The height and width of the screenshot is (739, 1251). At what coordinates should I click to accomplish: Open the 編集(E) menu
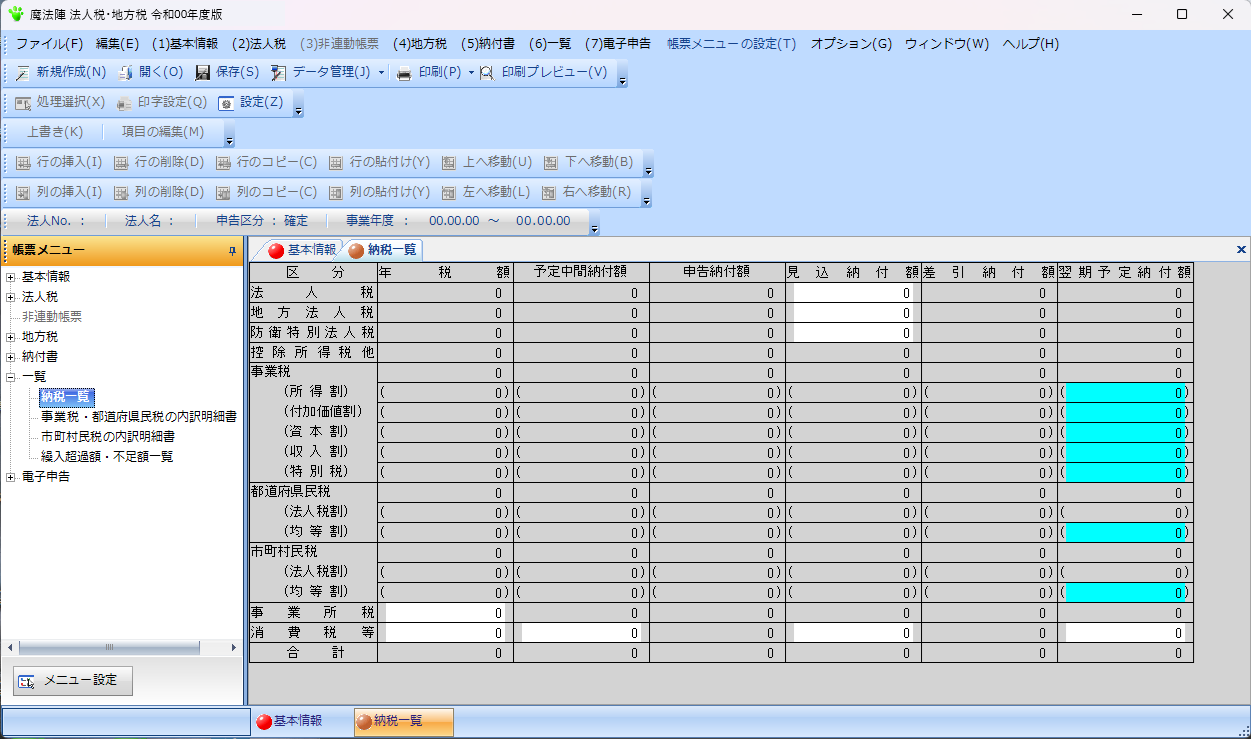coord(117,44)
